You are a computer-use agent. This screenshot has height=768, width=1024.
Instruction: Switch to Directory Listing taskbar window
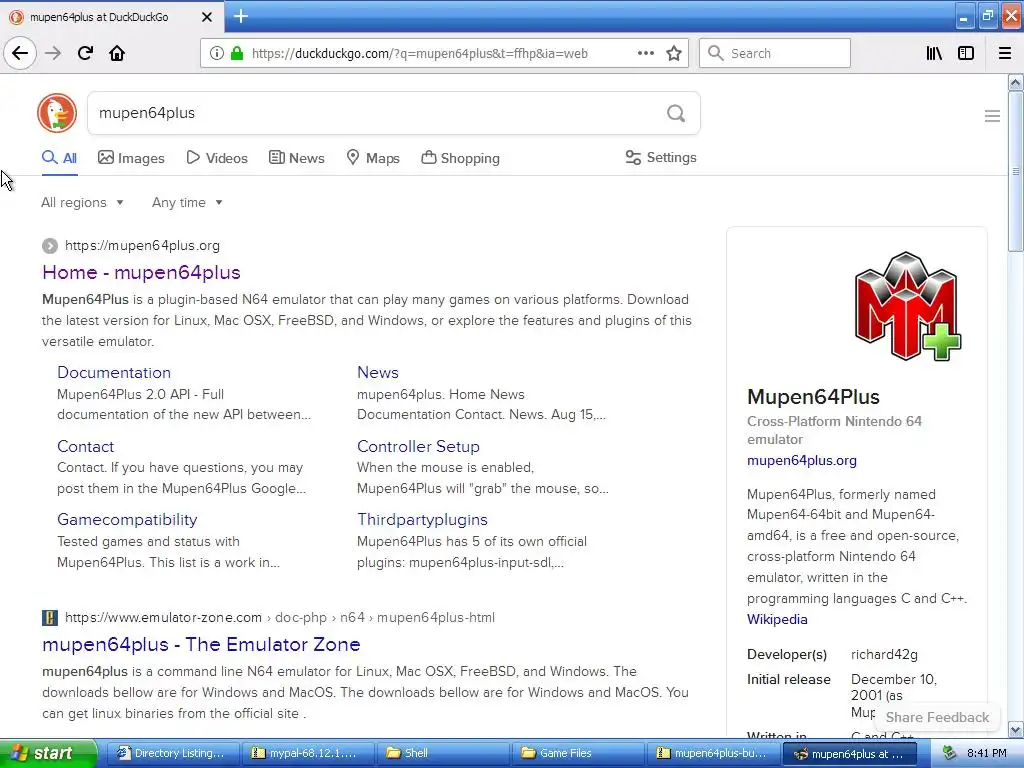coord(172,753)
